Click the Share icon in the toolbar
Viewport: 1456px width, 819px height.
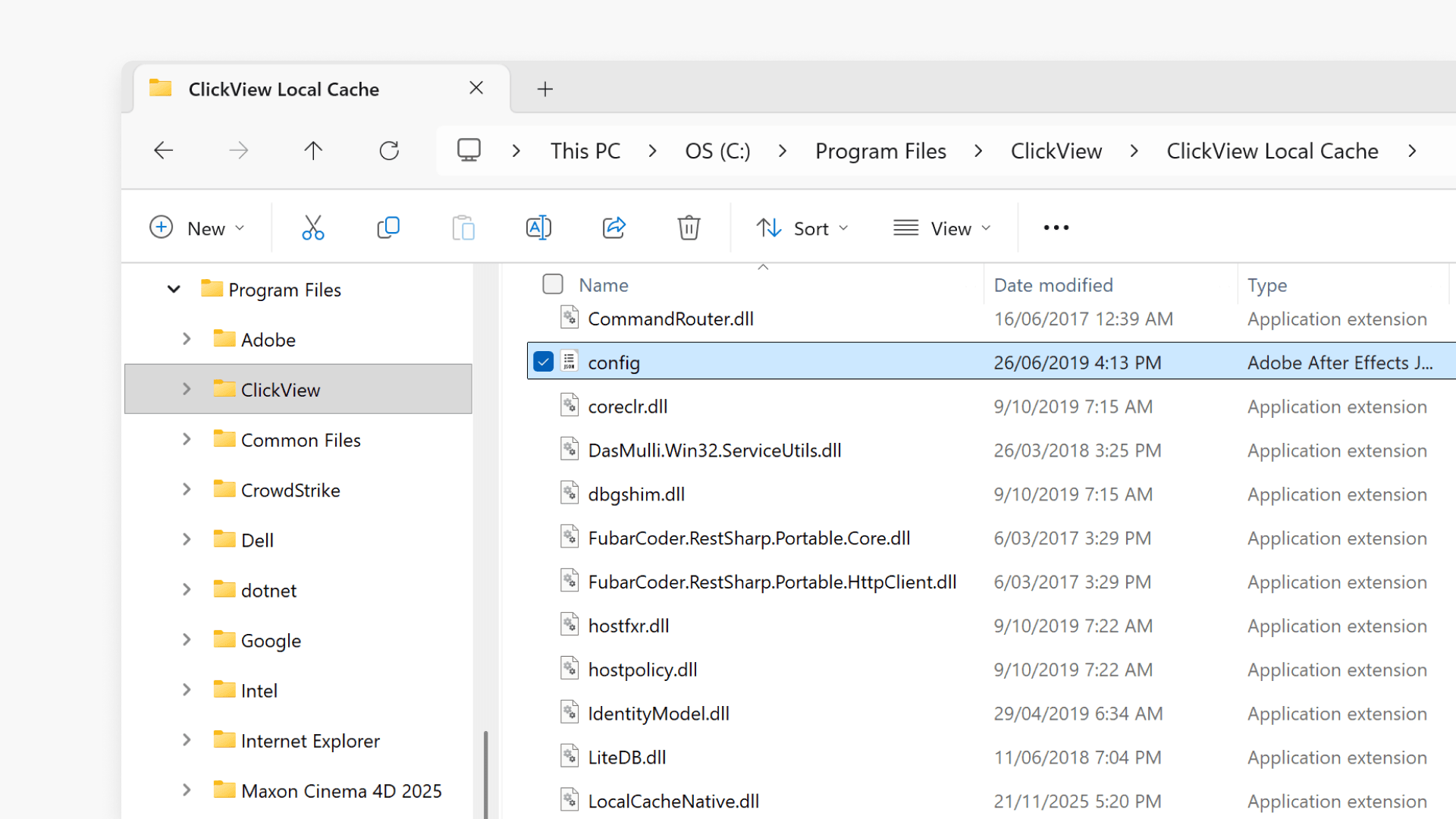[x=613, y=227]
